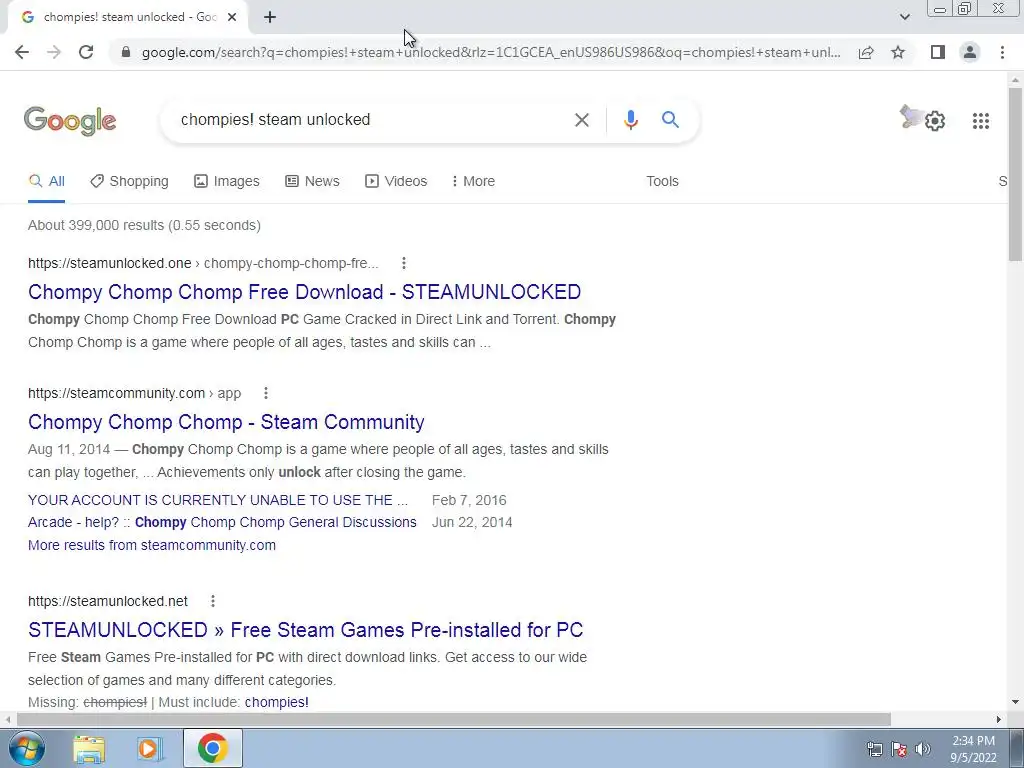
Task: Click the scroll right arrow
Action: click(999, 719)
